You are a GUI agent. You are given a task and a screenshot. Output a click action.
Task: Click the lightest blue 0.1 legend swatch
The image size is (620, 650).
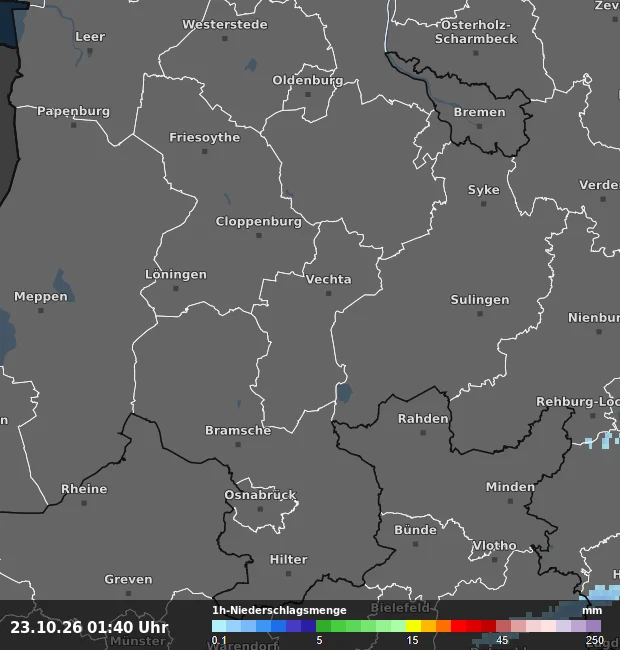pos(219,626)
